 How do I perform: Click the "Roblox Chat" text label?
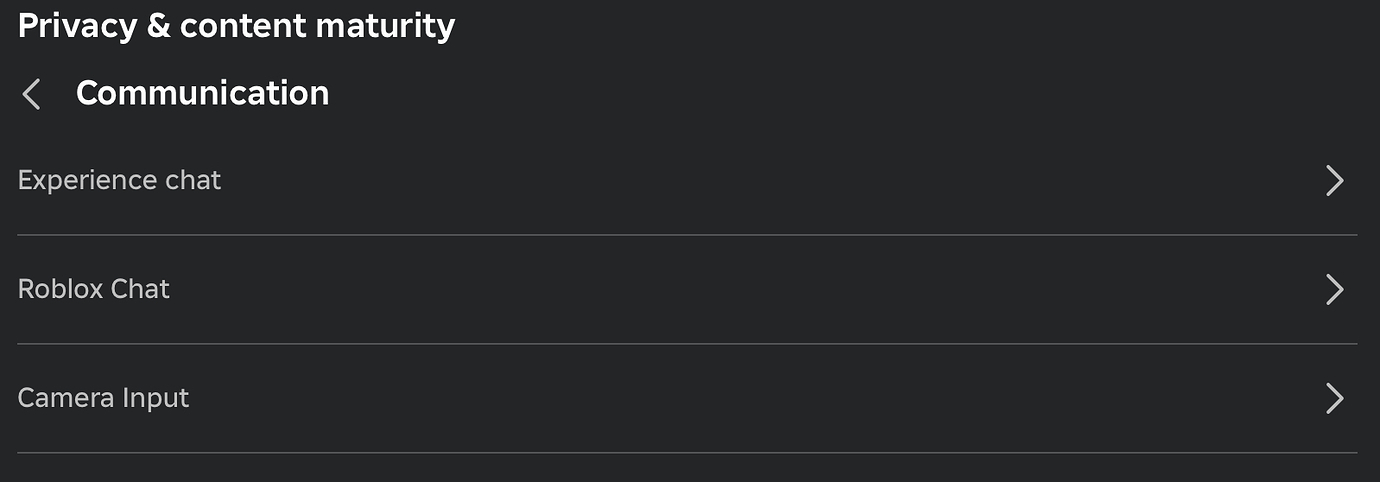tap(94, 289)
